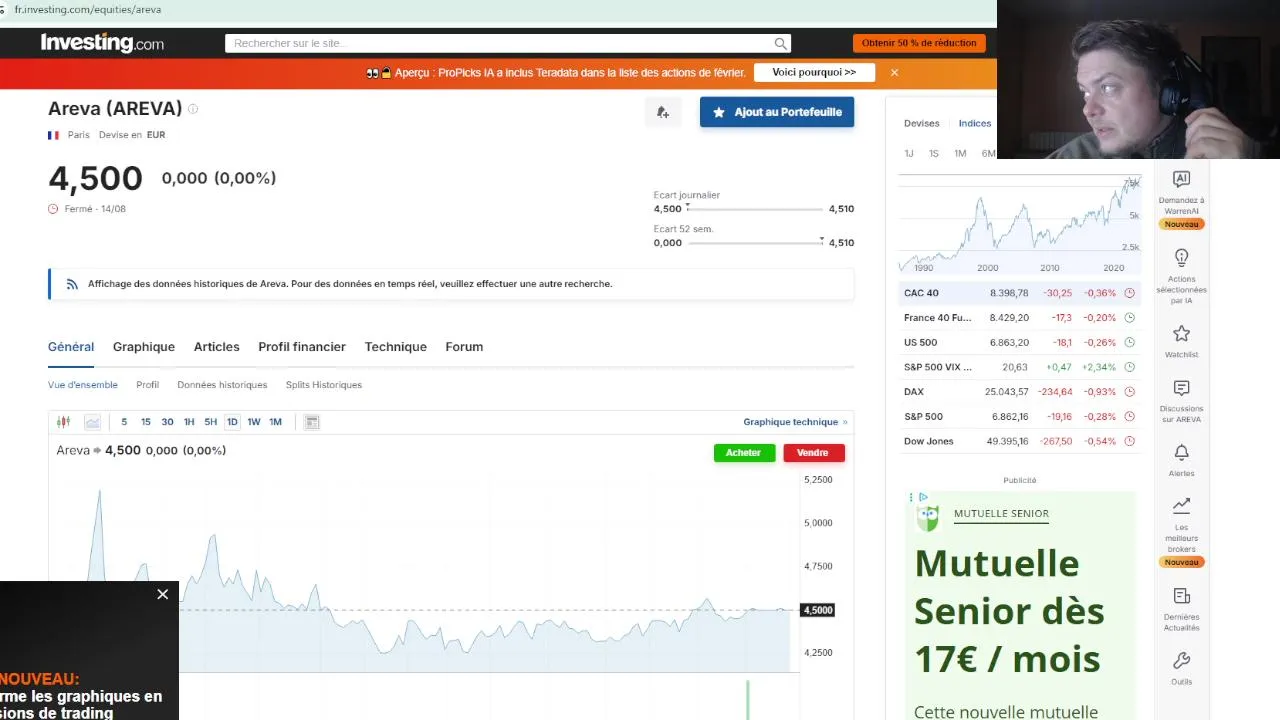Viewport: 1280px width, 720px height.
Task: Click the Investing.com logo
Action: tap(102, 43)
